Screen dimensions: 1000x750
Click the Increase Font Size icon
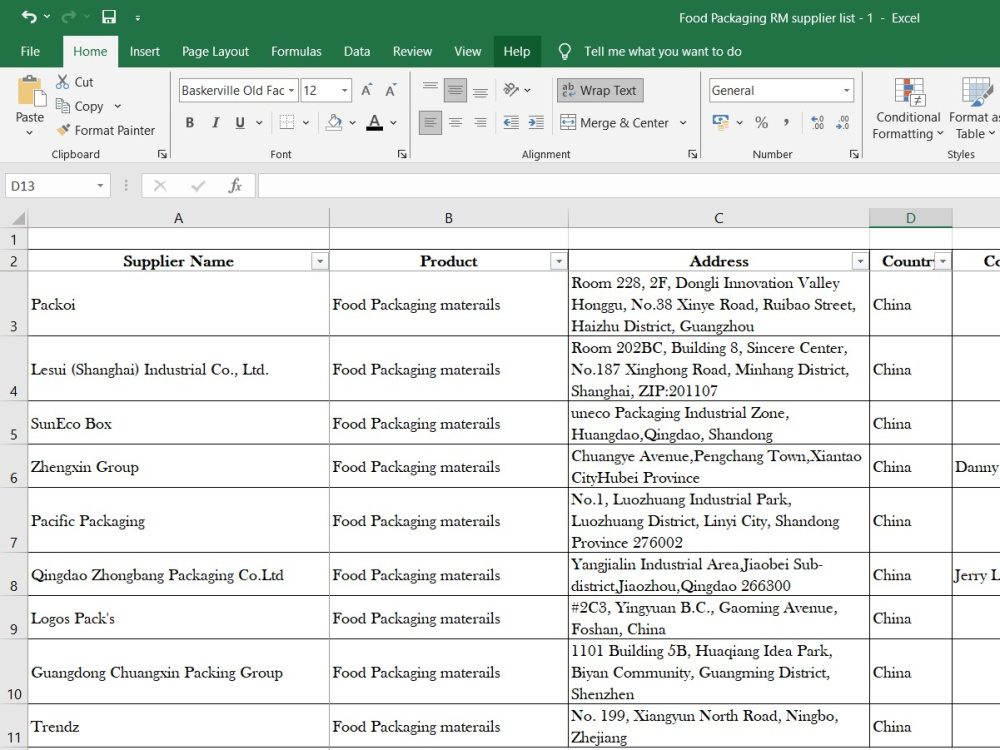tap(367, 91)
